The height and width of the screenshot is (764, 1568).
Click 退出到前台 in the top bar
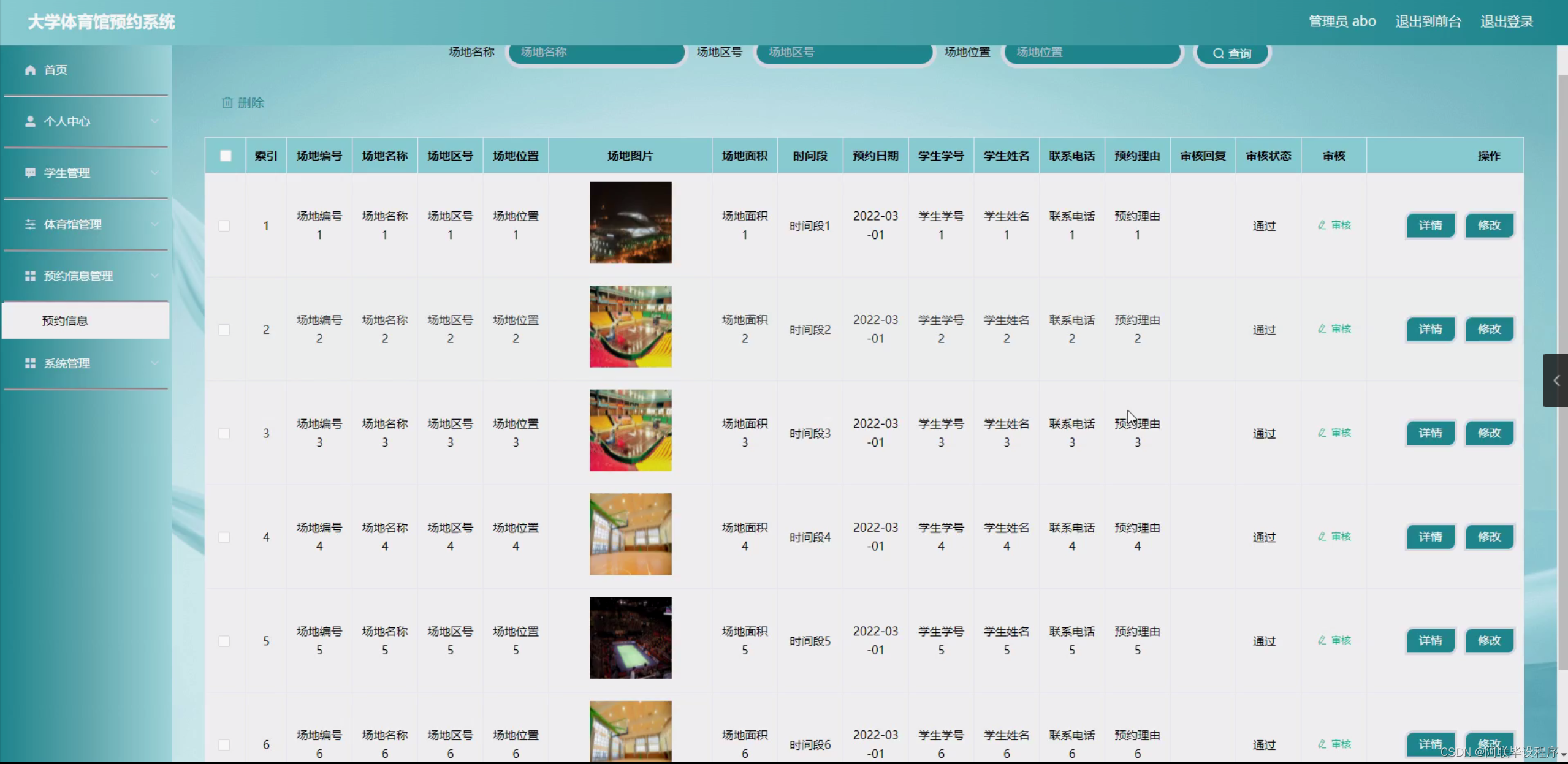1428,21
